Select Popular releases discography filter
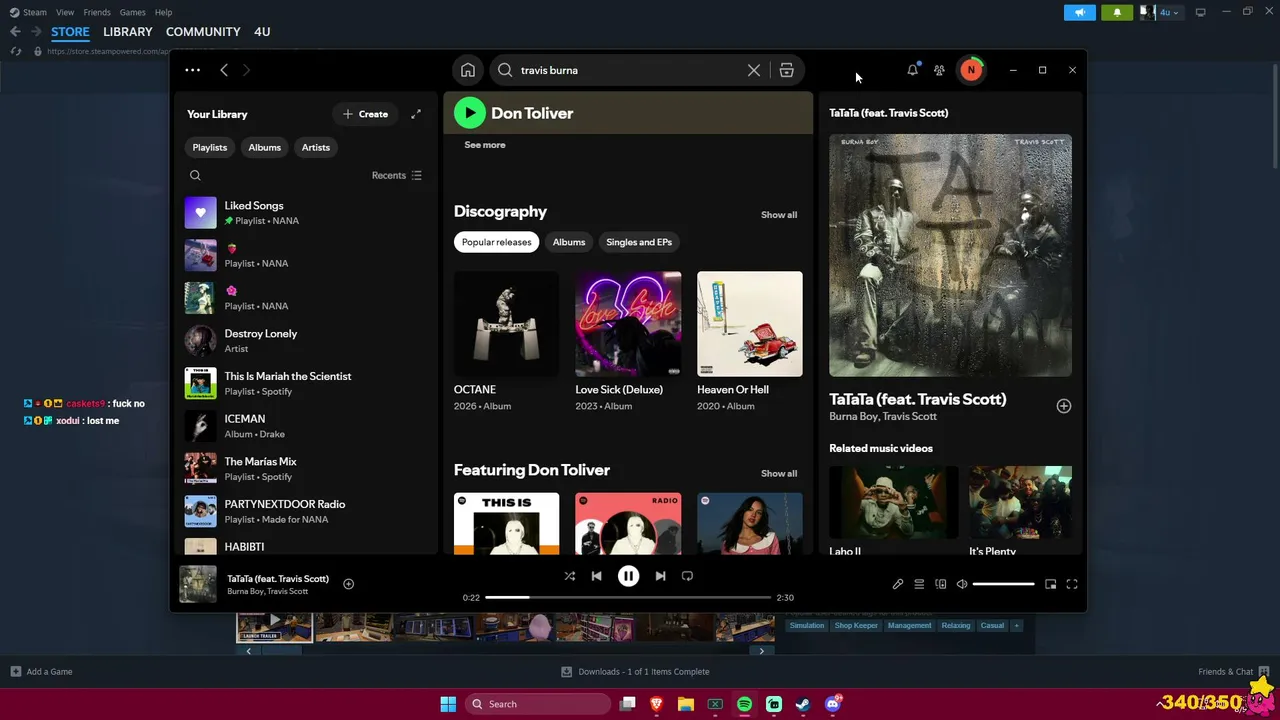 [x=497, y=242]
